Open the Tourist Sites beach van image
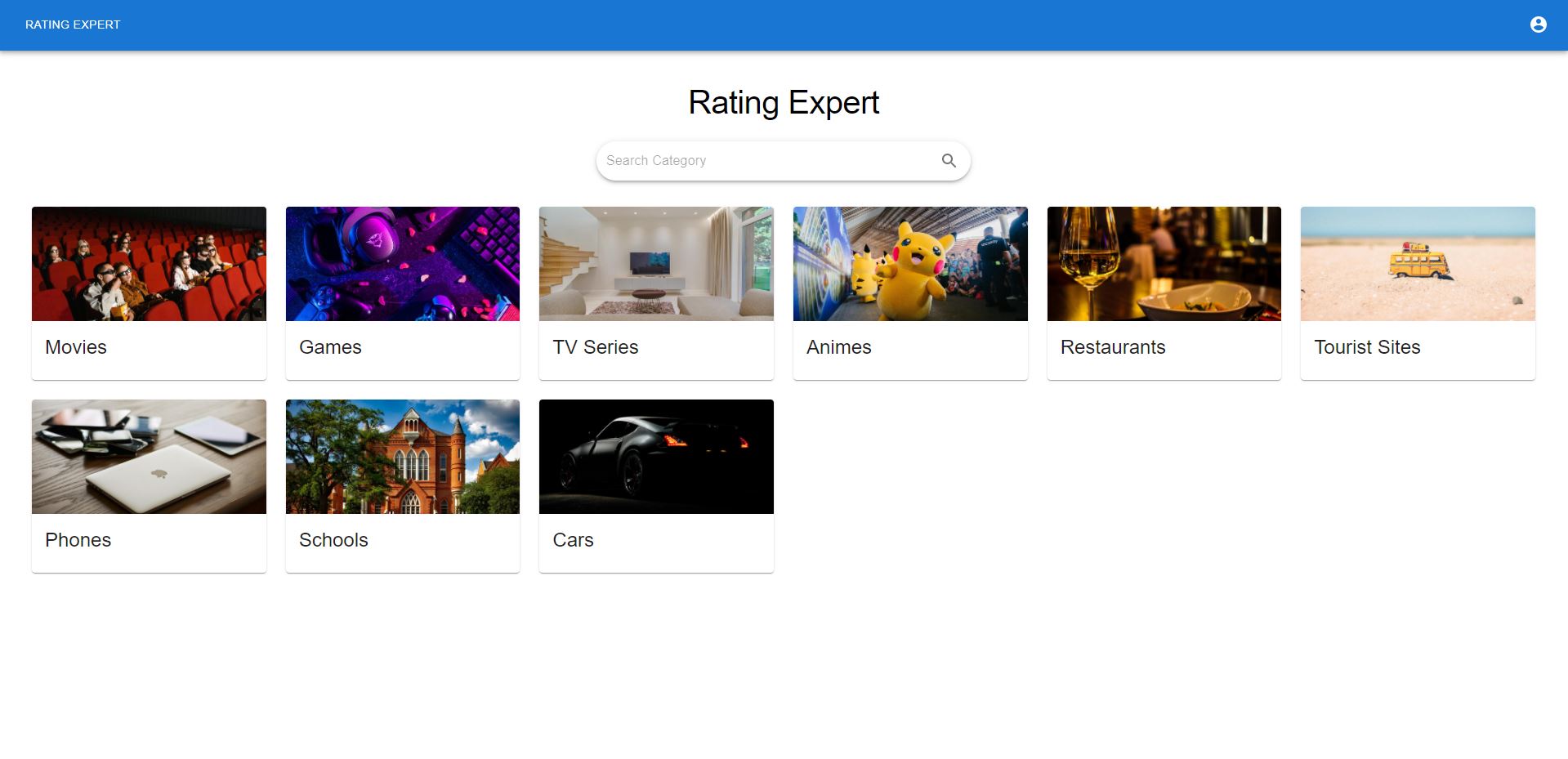Image resolution: width=1568 pixels, height=759 pixels. (1418, 264)
